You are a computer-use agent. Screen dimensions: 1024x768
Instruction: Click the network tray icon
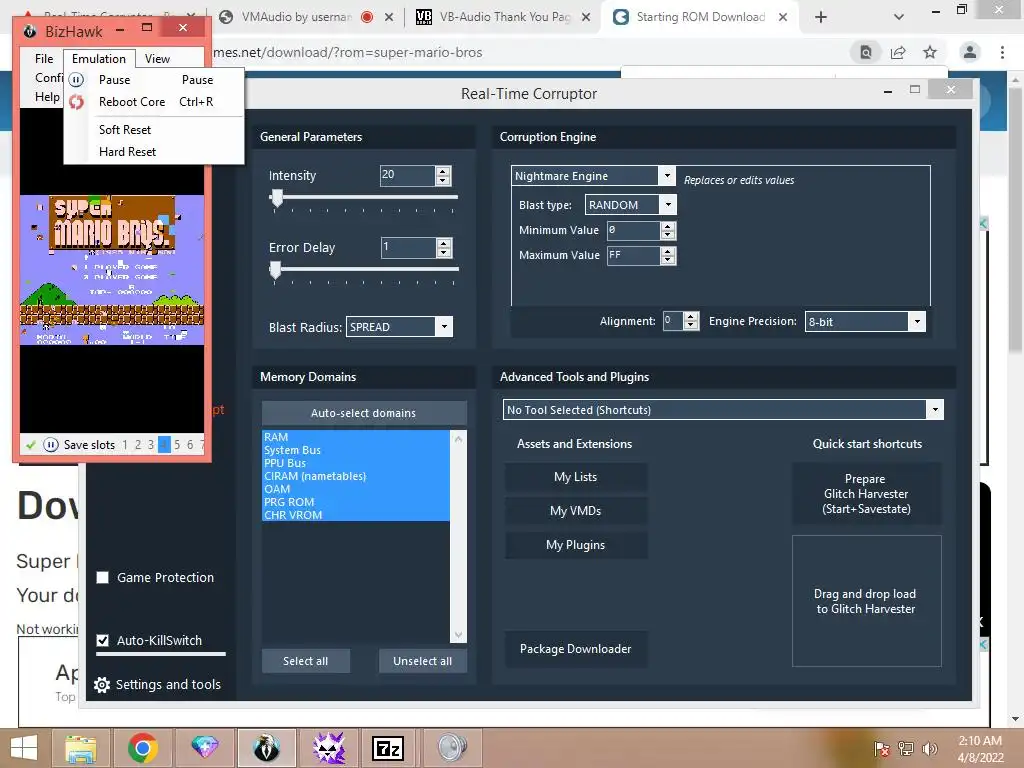906,748
